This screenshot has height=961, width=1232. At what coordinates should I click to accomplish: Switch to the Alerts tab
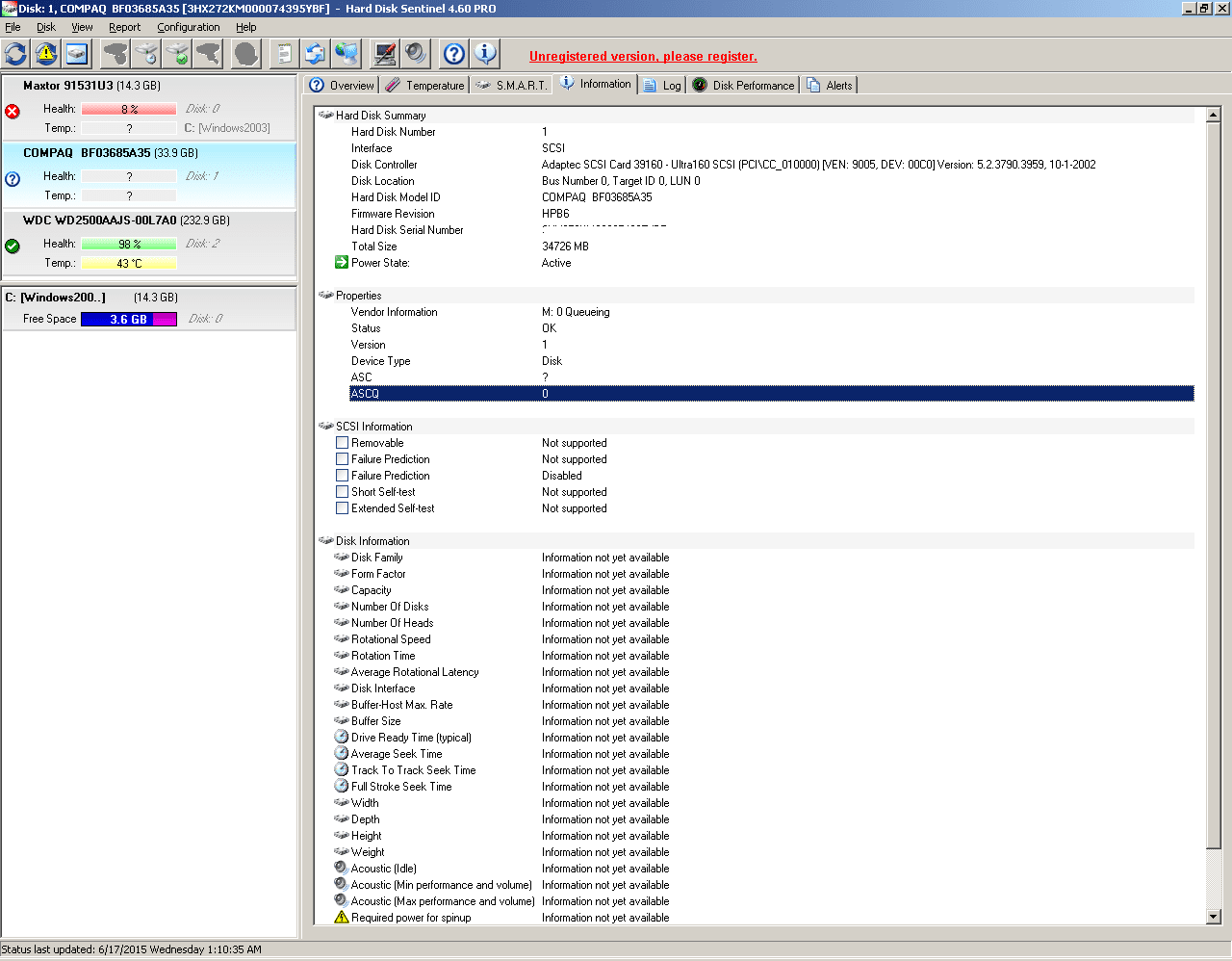830,85
